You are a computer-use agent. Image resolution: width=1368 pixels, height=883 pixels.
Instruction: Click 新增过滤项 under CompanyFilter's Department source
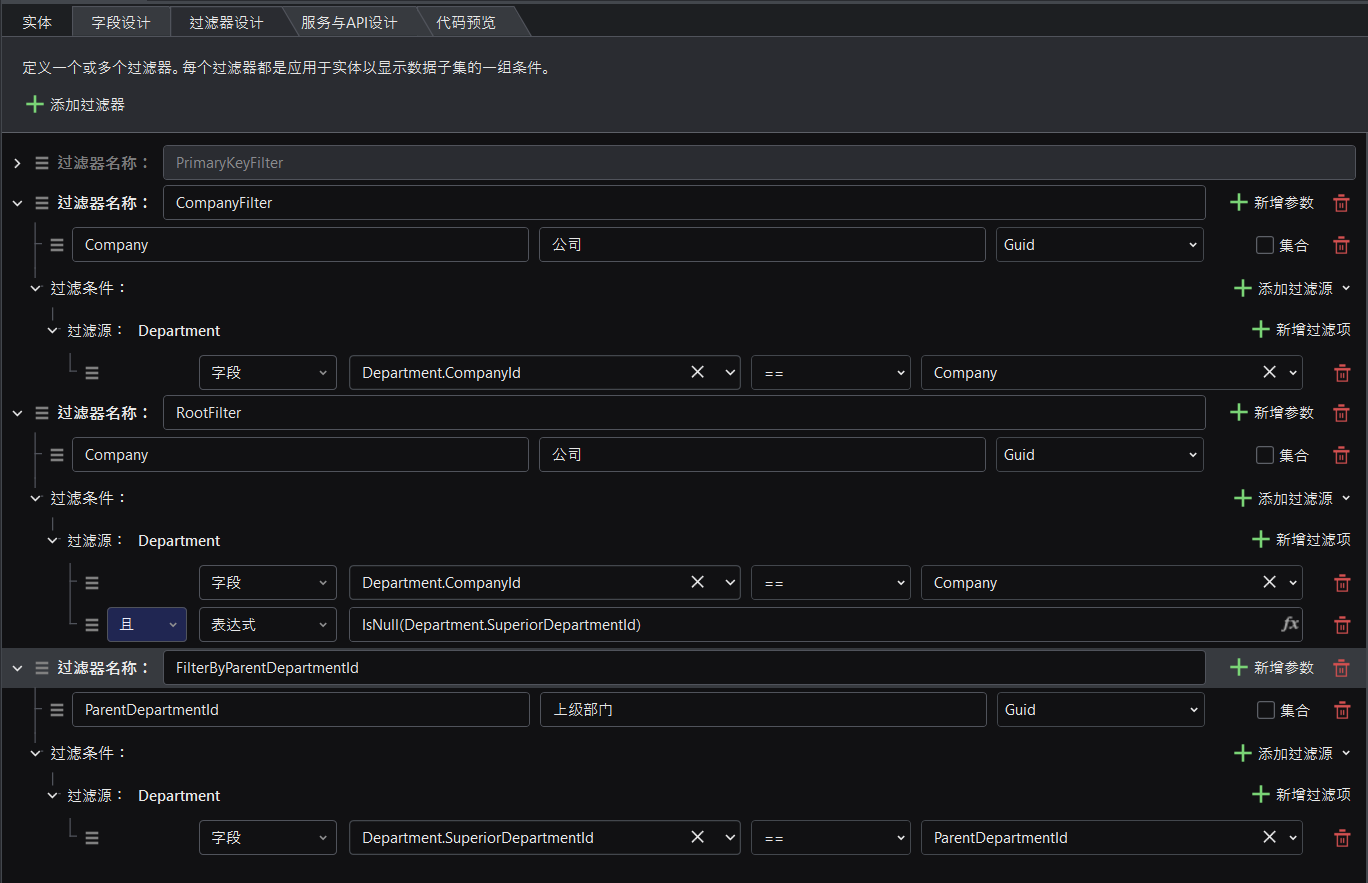1302,330
